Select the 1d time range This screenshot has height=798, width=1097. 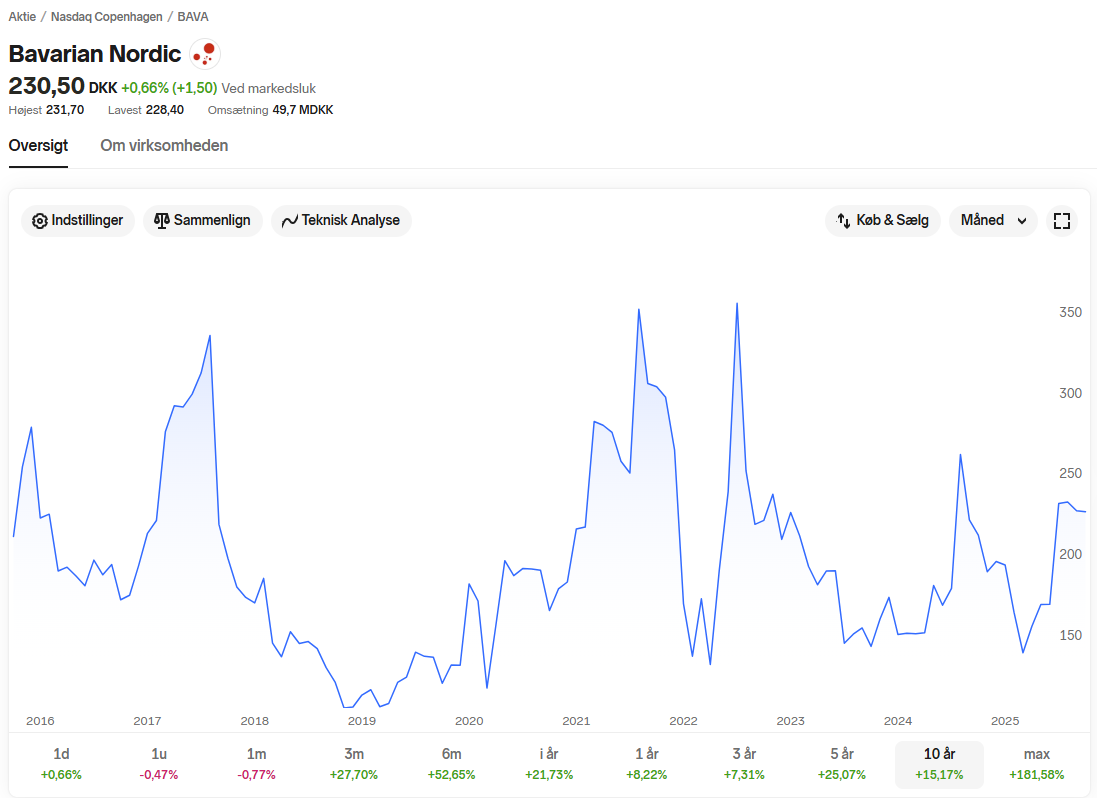click(x=61, y=764)
